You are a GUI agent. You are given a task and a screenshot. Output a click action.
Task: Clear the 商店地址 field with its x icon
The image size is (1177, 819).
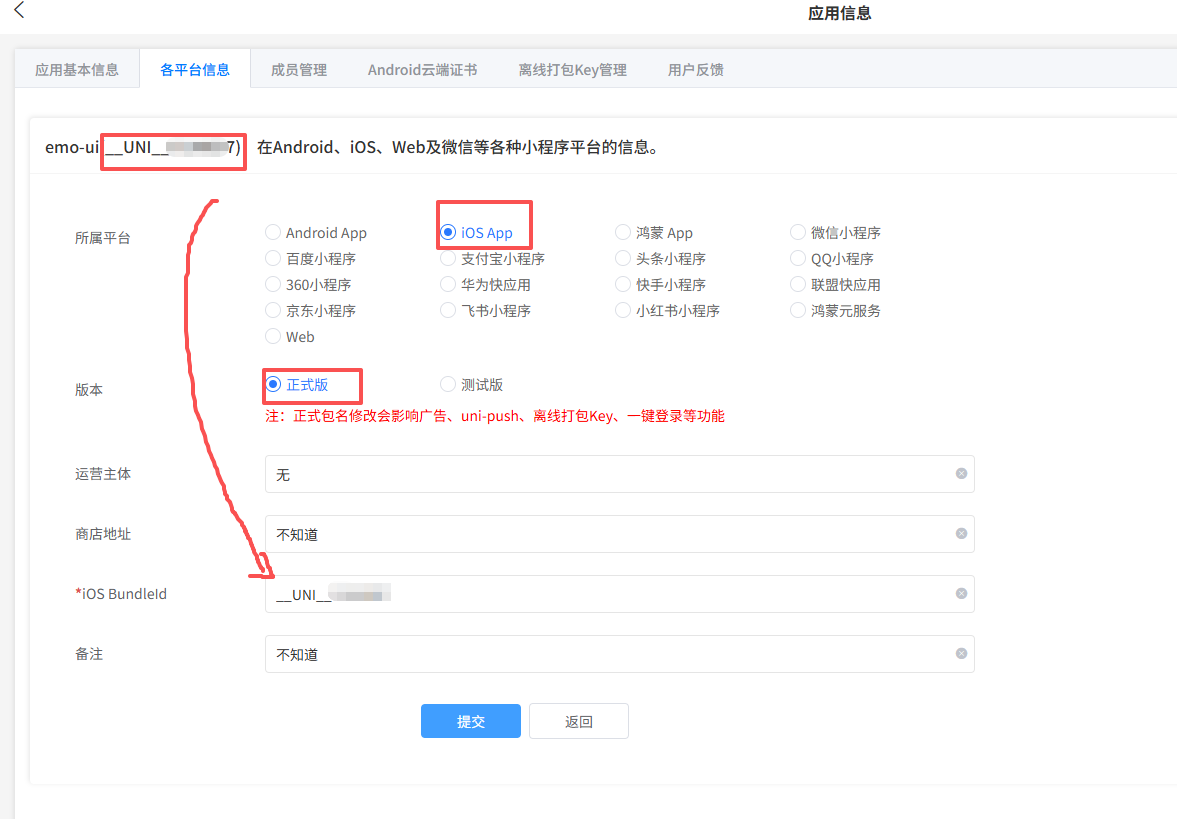(x=961, y=534)
